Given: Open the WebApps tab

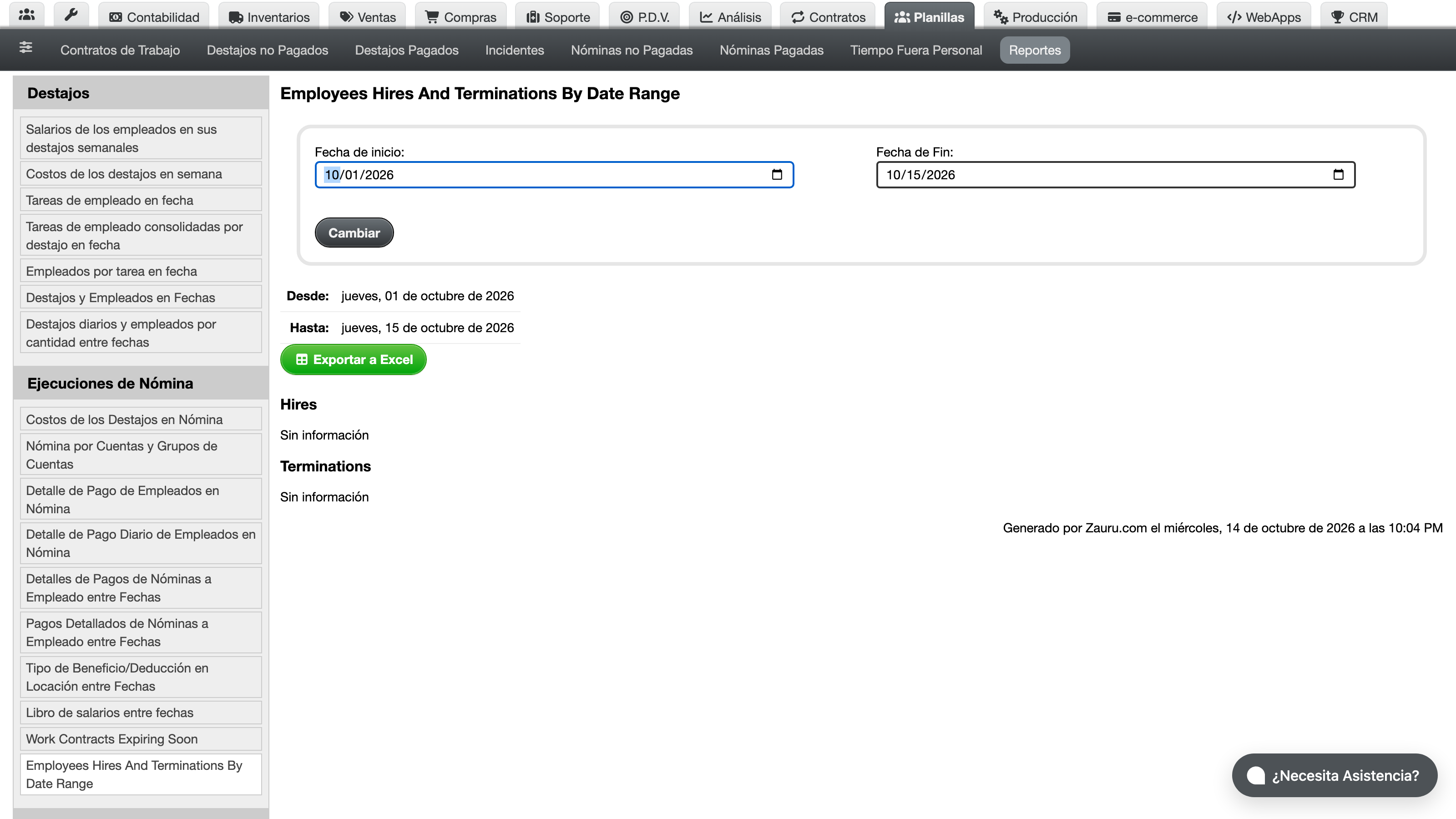Looking at the screenshot, I should pos(1264,16).
